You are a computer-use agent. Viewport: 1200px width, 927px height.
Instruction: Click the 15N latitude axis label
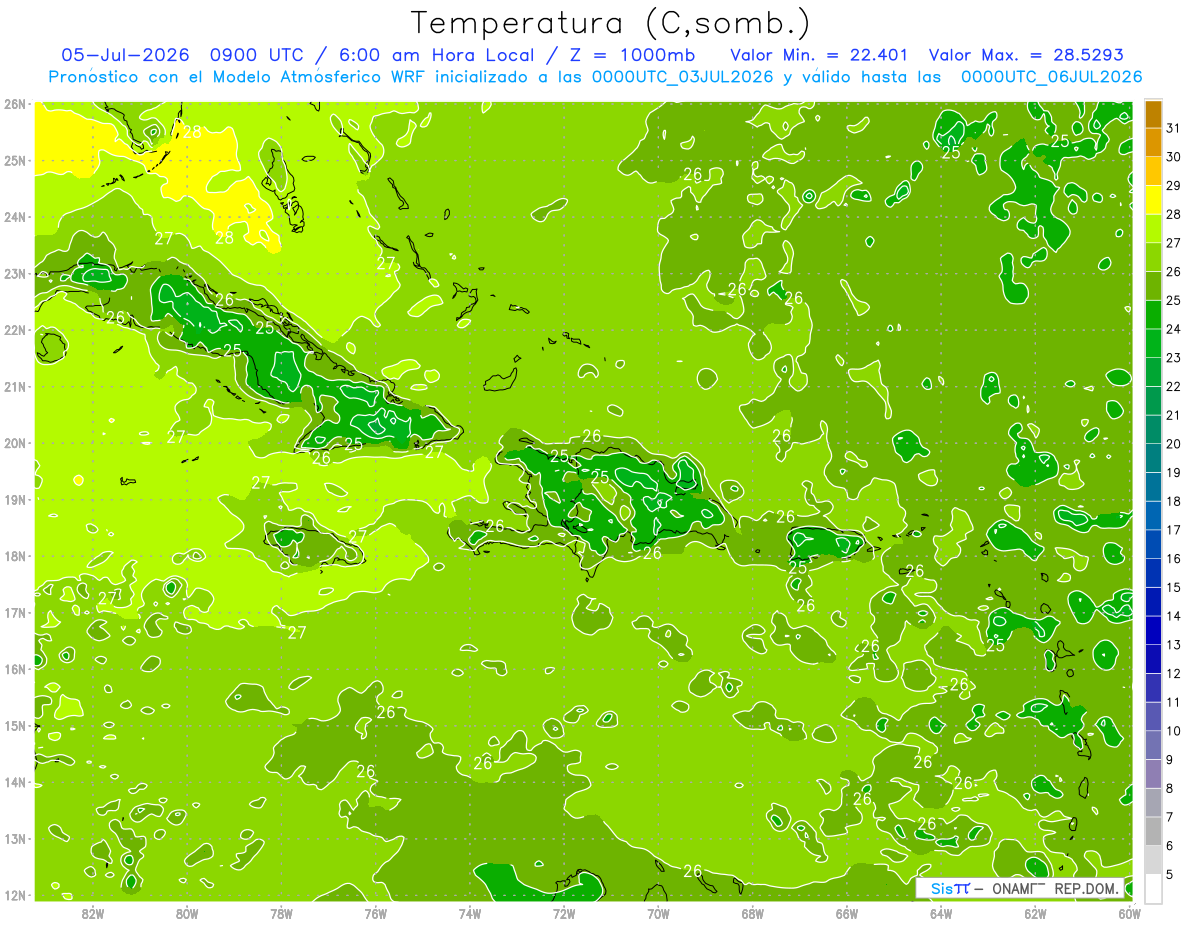coord(14,725)
